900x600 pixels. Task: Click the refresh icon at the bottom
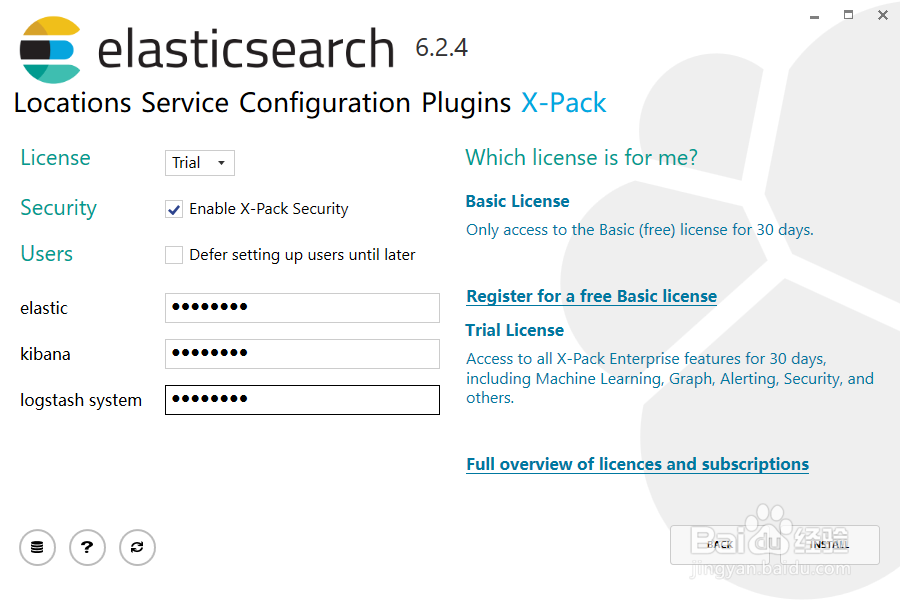click(x=137, y=547)
